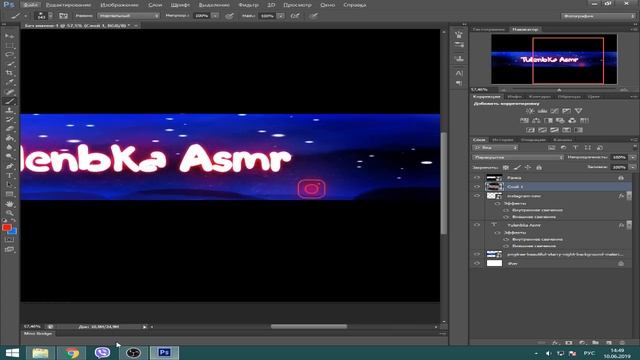Select the Clone Stamp tool
The image size is (640, 360).
[x=9, y=110]
